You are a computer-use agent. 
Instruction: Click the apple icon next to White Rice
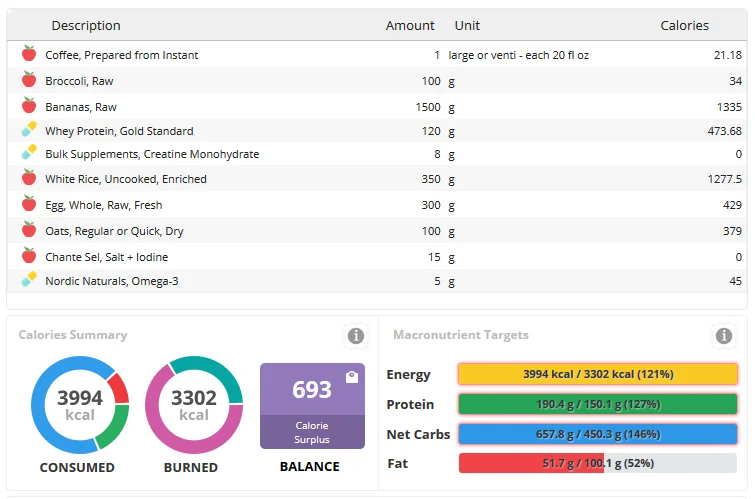point(29,178)
